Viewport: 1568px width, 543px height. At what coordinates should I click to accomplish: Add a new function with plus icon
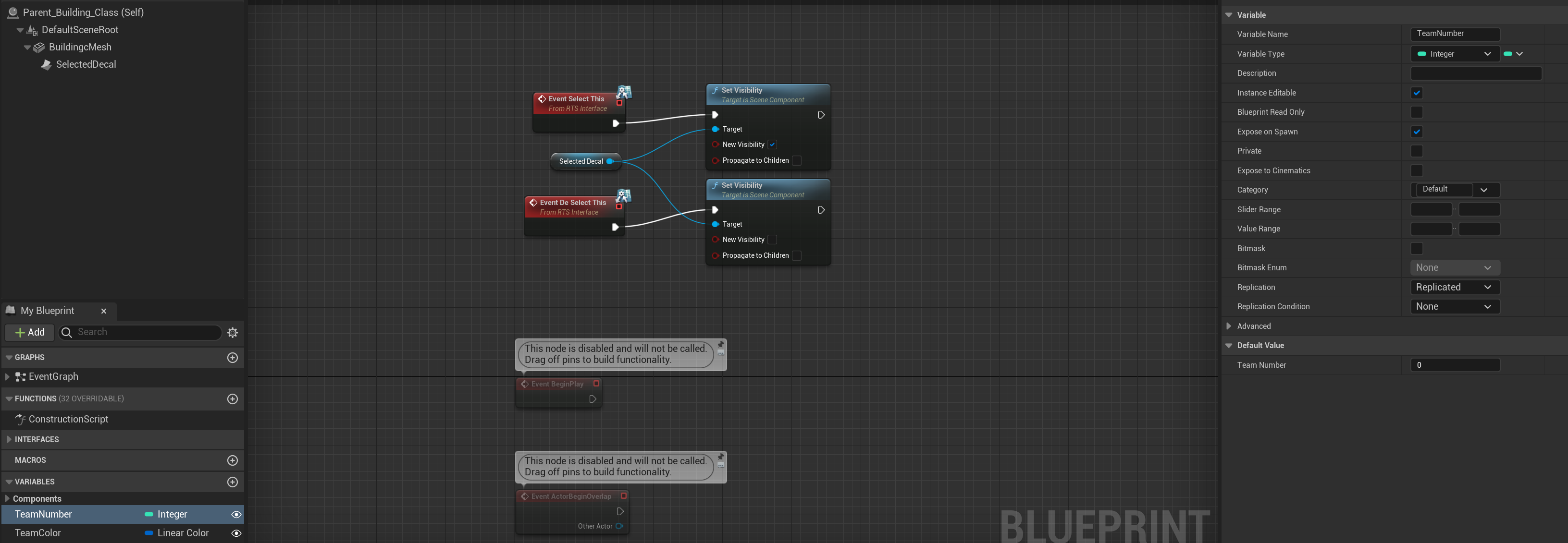tap(233, 399)
